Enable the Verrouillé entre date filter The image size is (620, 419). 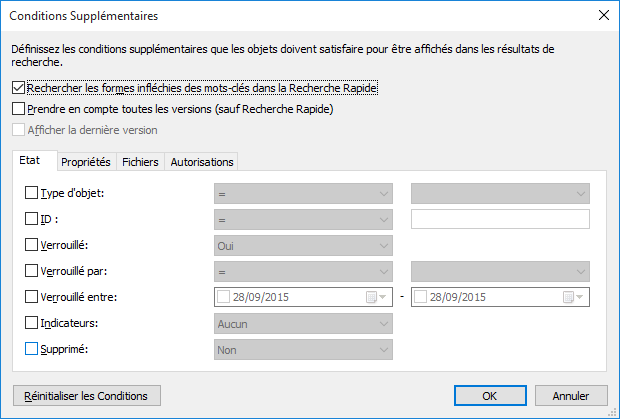pos(32,297)
